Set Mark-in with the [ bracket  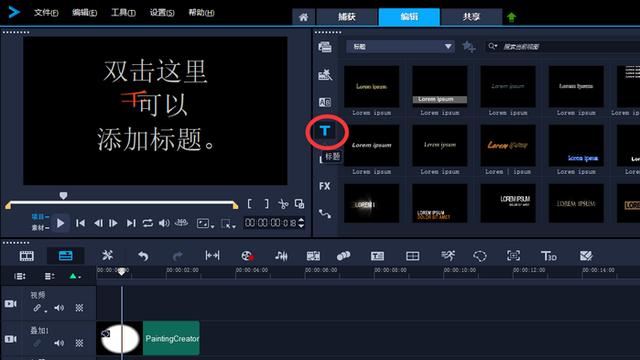[249, 204]
